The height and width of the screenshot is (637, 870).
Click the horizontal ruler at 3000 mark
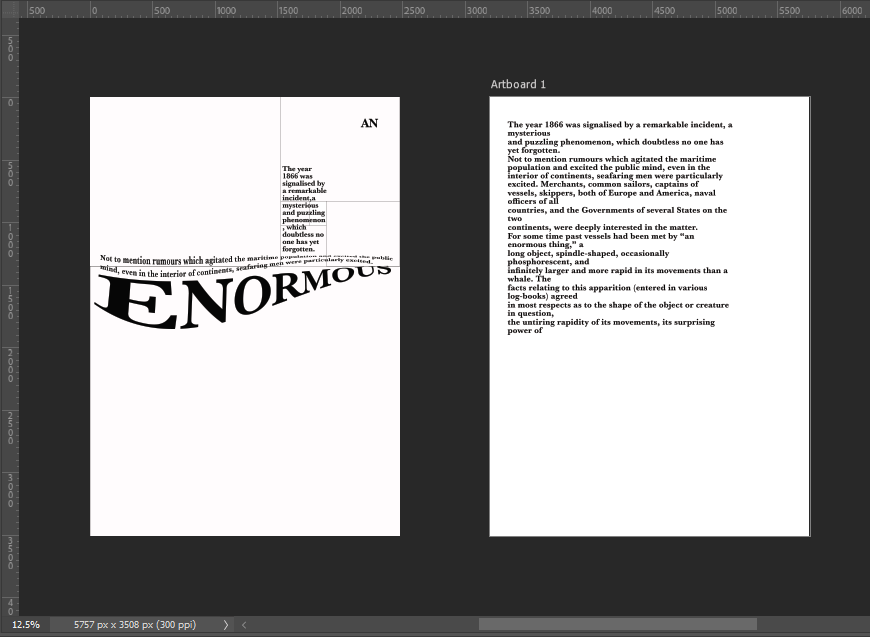click(477, 10)
